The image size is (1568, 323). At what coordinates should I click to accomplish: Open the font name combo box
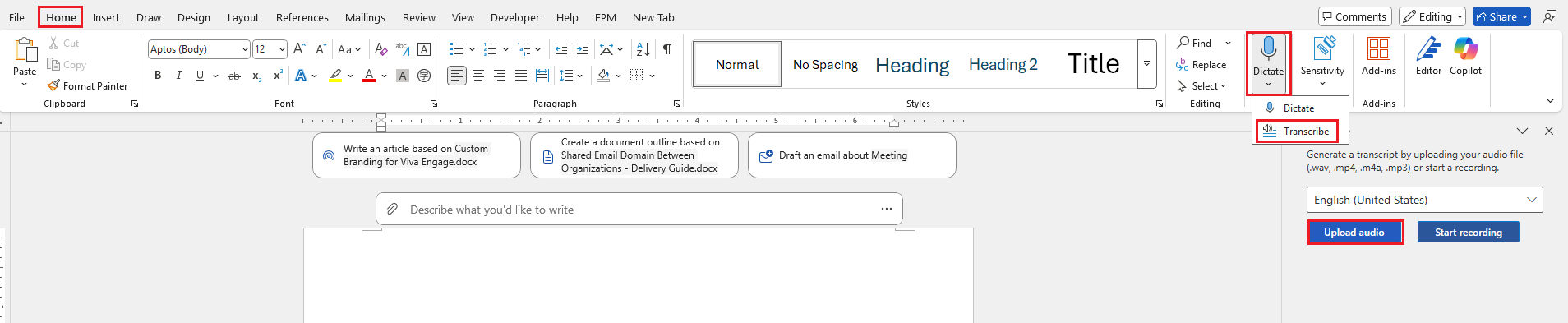coord(199,49)
